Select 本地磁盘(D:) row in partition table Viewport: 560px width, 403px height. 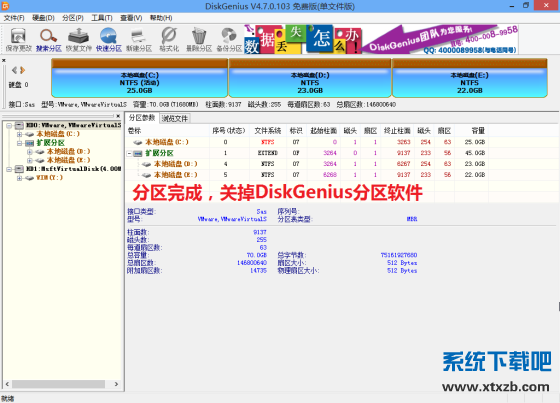308,164
